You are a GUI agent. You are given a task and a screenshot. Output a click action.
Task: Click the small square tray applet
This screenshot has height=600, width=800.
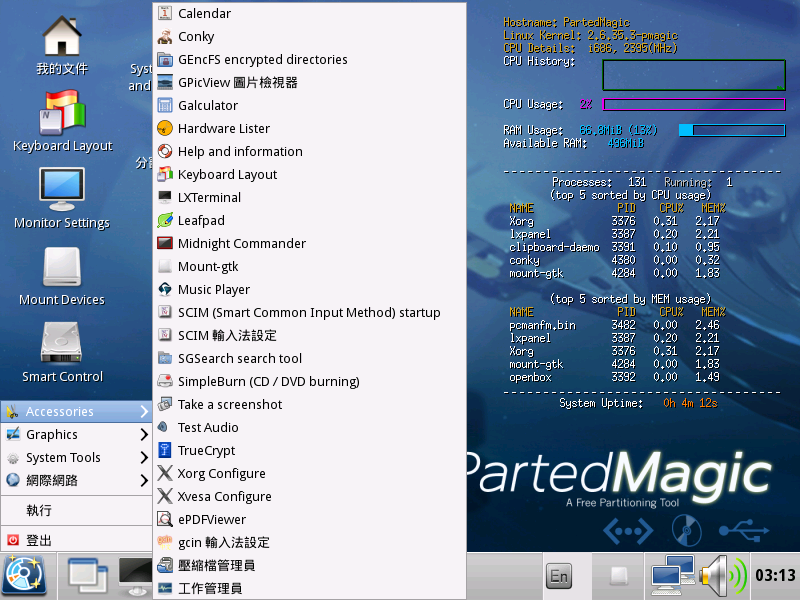pyautogui.click(x=619, y=576)
